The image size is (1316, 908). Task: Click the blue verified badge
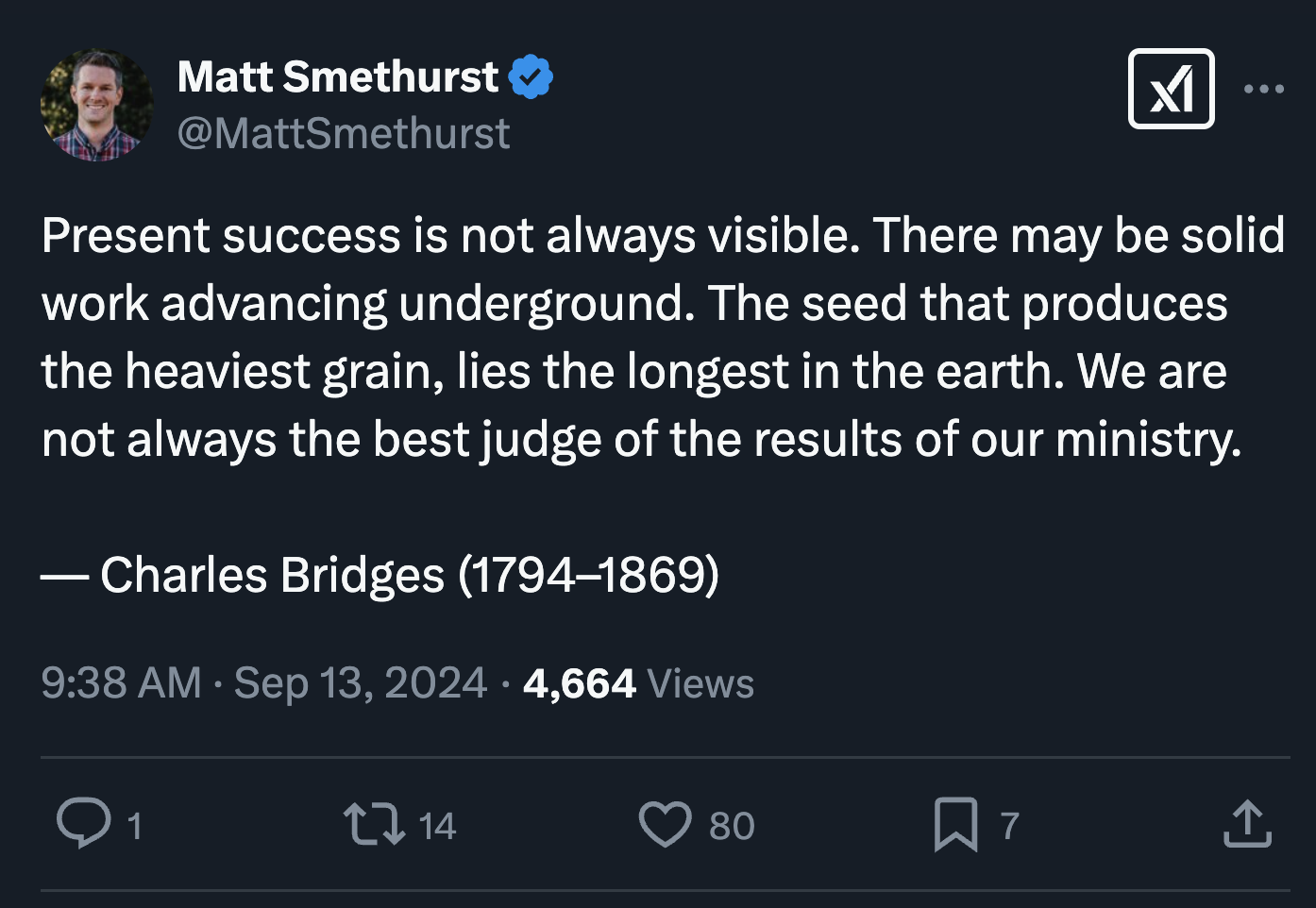(531, 77)
